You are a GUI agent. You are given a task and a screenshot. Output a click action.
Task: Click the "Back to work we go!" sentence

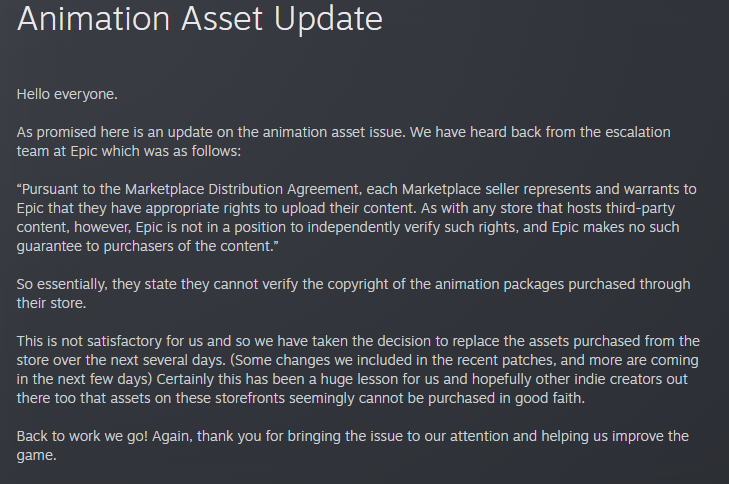tap(90, 436)
